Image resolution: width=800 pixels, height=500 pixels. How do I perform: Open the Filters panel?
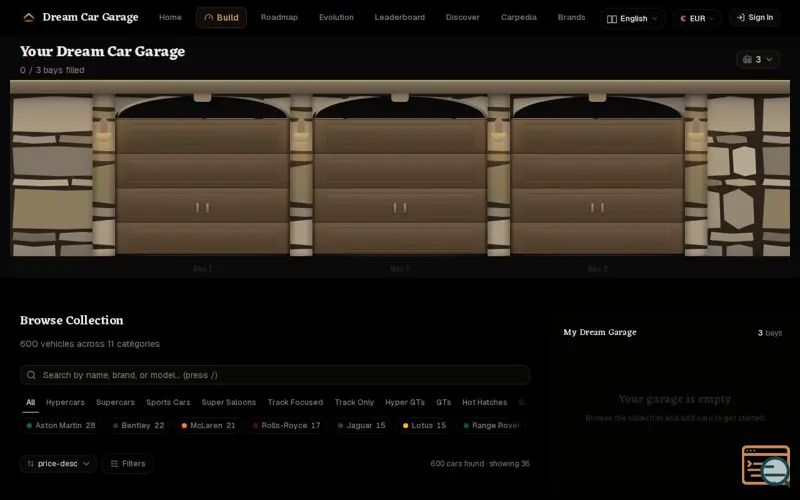click(x=128, y=464)
